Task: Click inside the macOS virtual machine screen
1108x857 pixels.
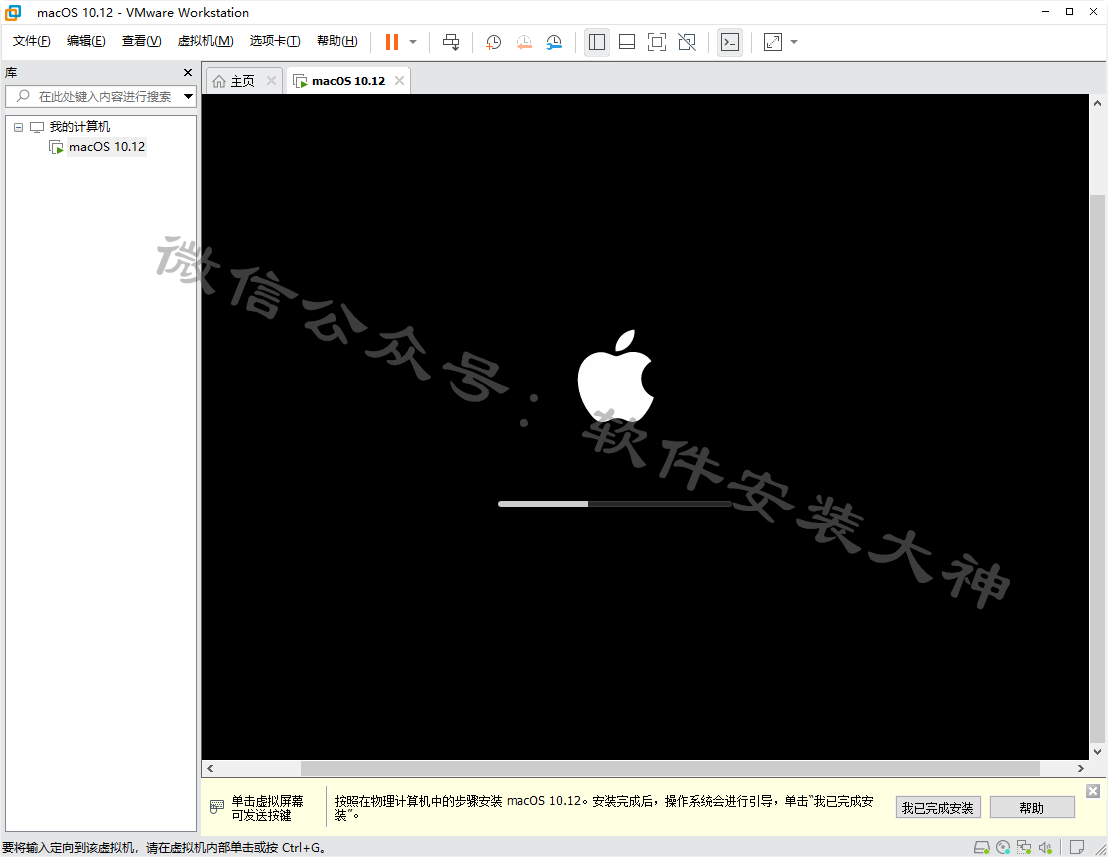Action: coord(645,427)
